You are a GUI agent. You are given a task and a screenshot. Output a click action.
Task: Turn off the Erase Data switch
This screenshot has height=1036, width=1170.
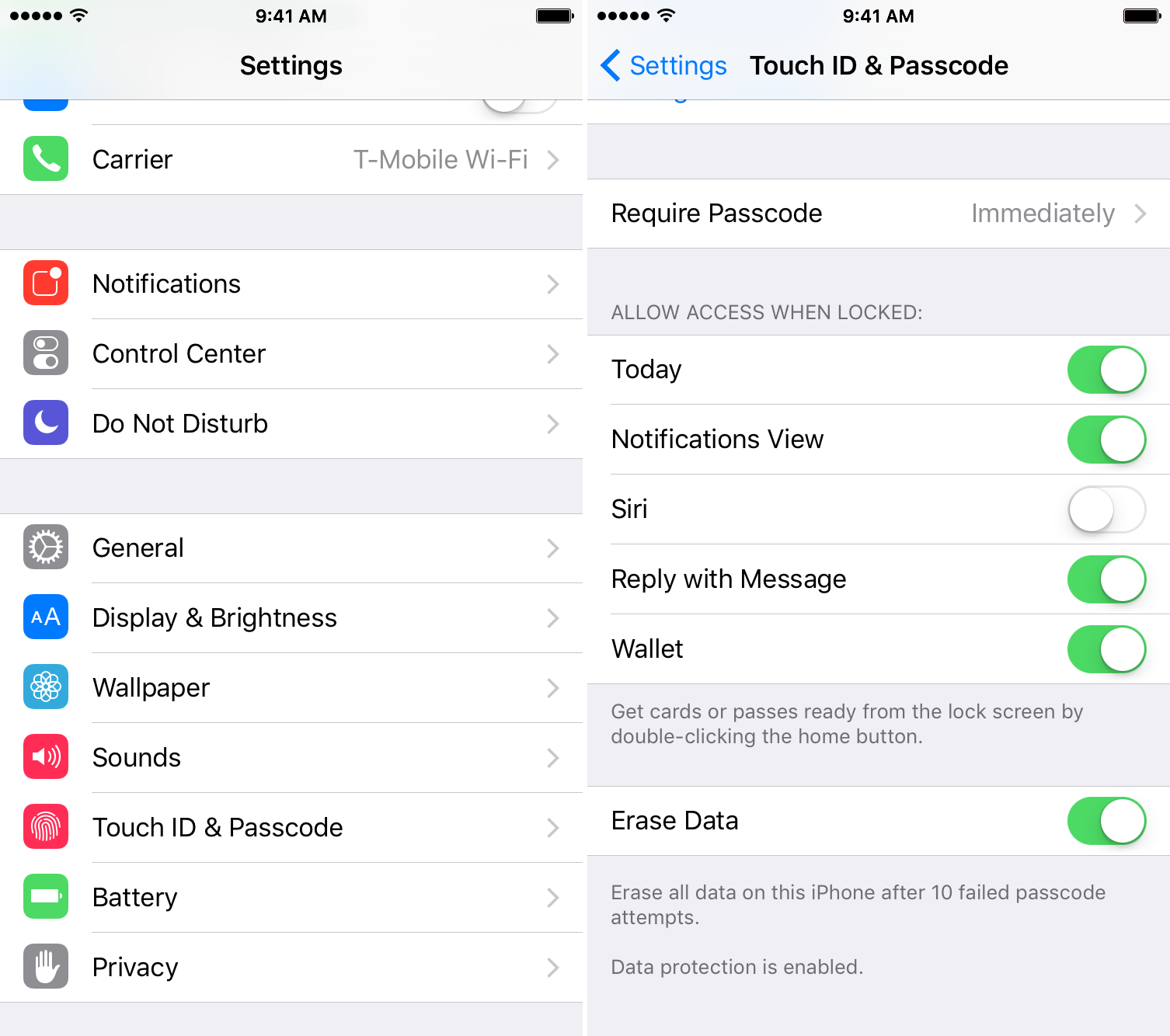pyautogui.click(x=1106, y=821)
